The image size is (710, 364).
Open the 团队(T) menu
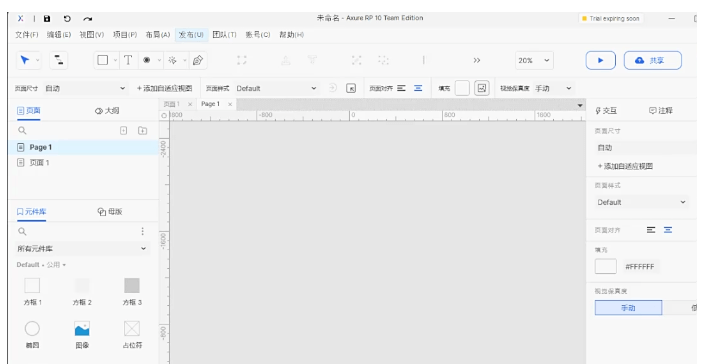(x=225, y=34)
